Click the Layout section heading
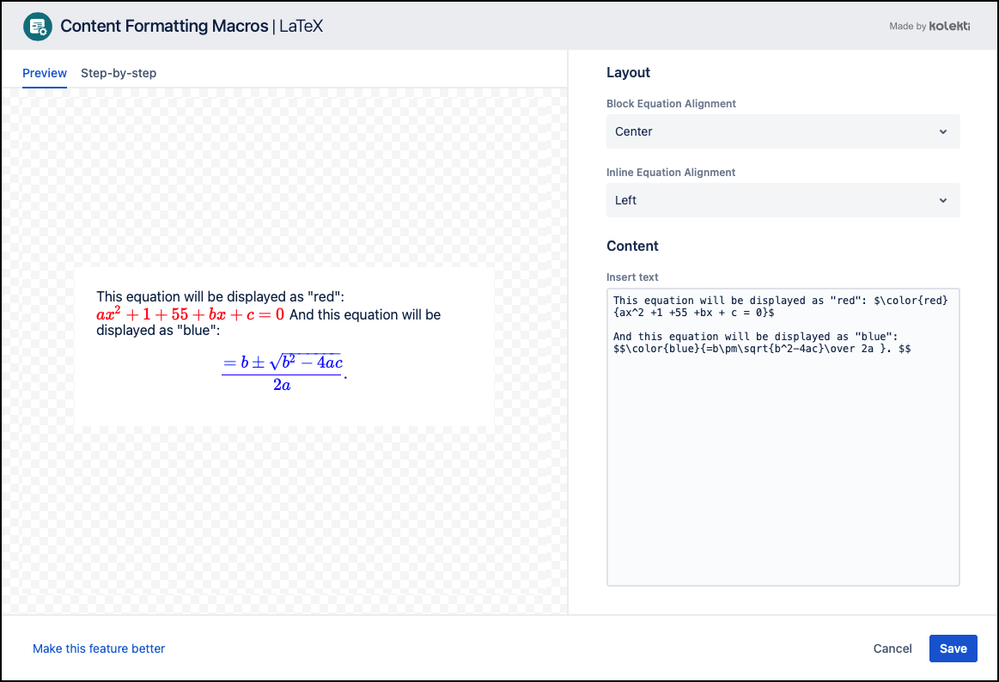 [629, 72]
